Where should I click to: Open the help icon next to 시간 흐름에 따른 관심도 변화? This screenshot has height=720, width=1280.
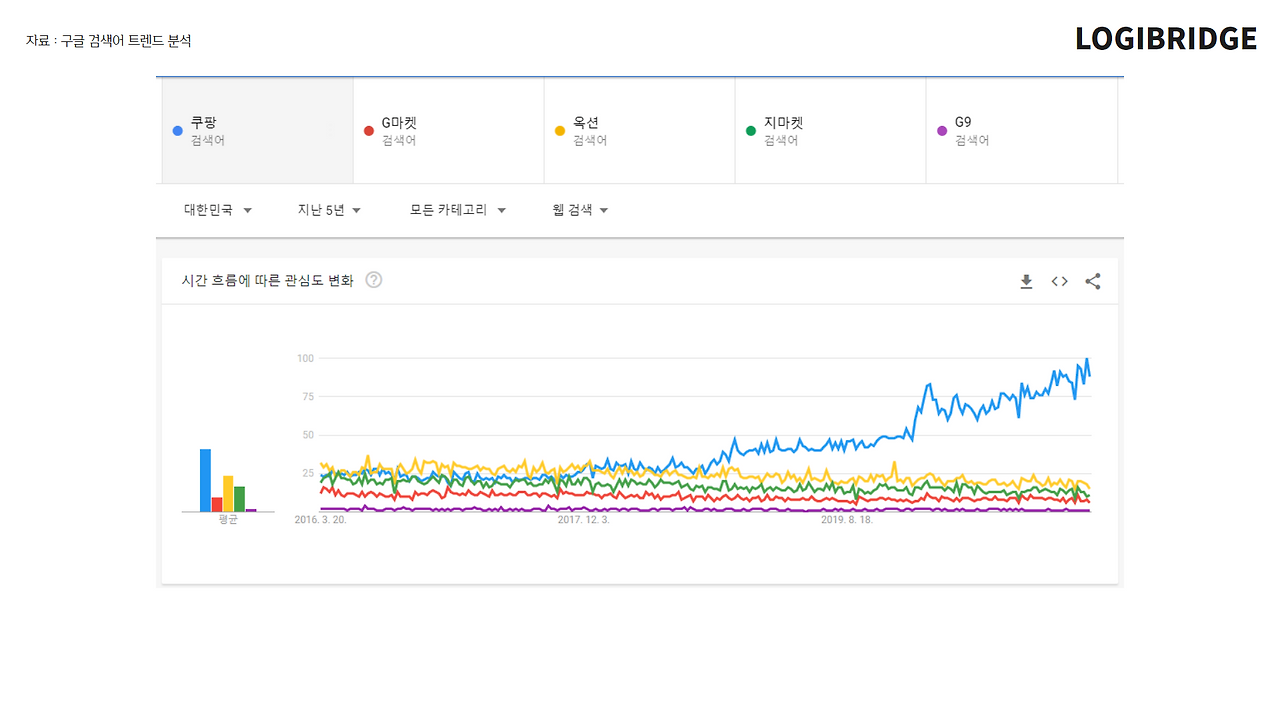(x=374, y=280)
